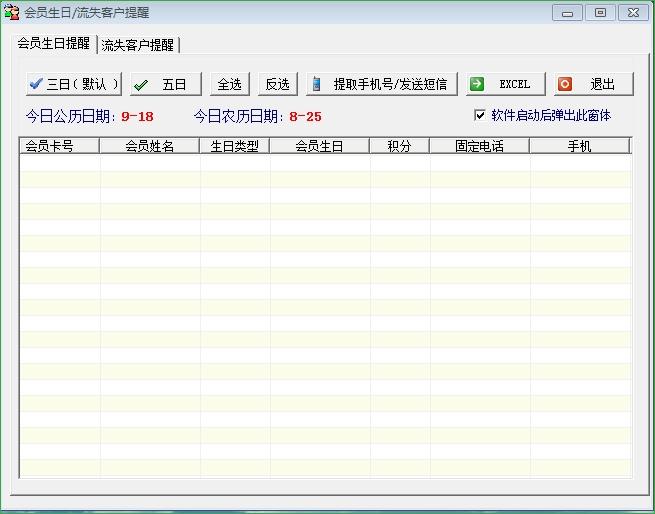The width and height of the screenshot is (655, 514).
Task: Click the 生日类型 column header
Action: click(x=235, y=146)
